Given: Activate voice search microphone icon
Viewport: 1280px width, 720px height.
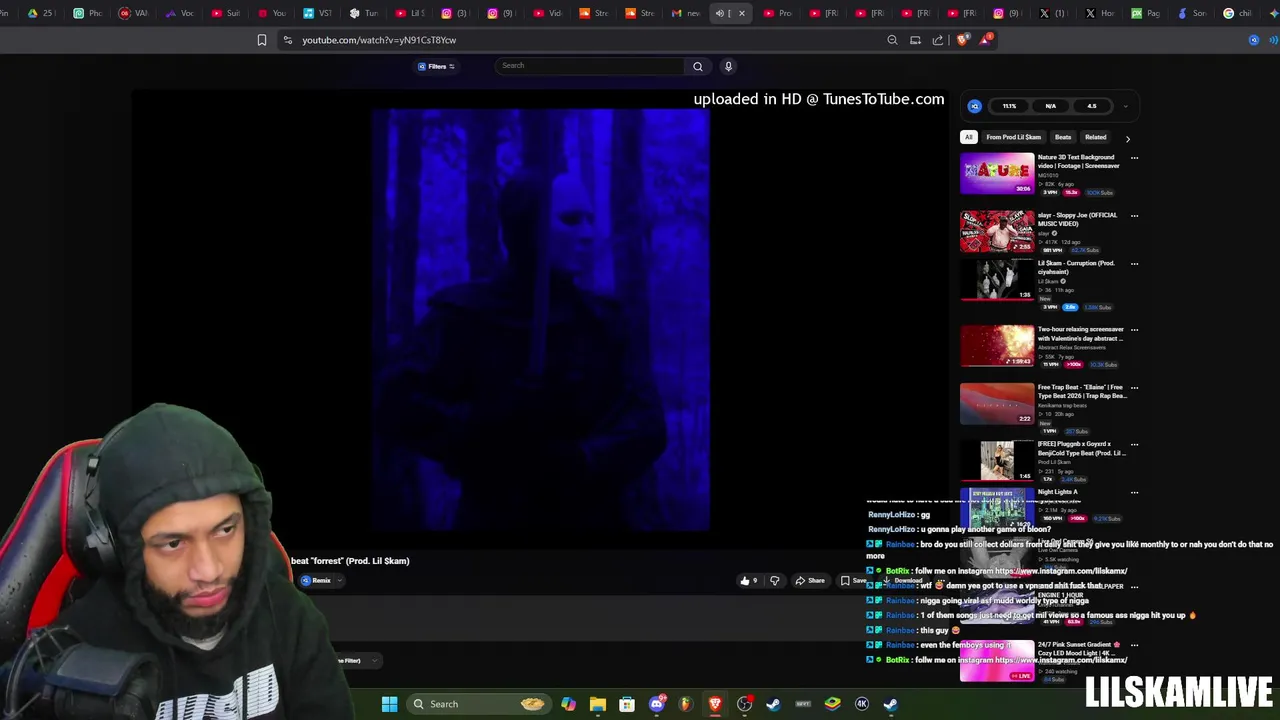Looking at the screenshot, I should coord(728,66).
